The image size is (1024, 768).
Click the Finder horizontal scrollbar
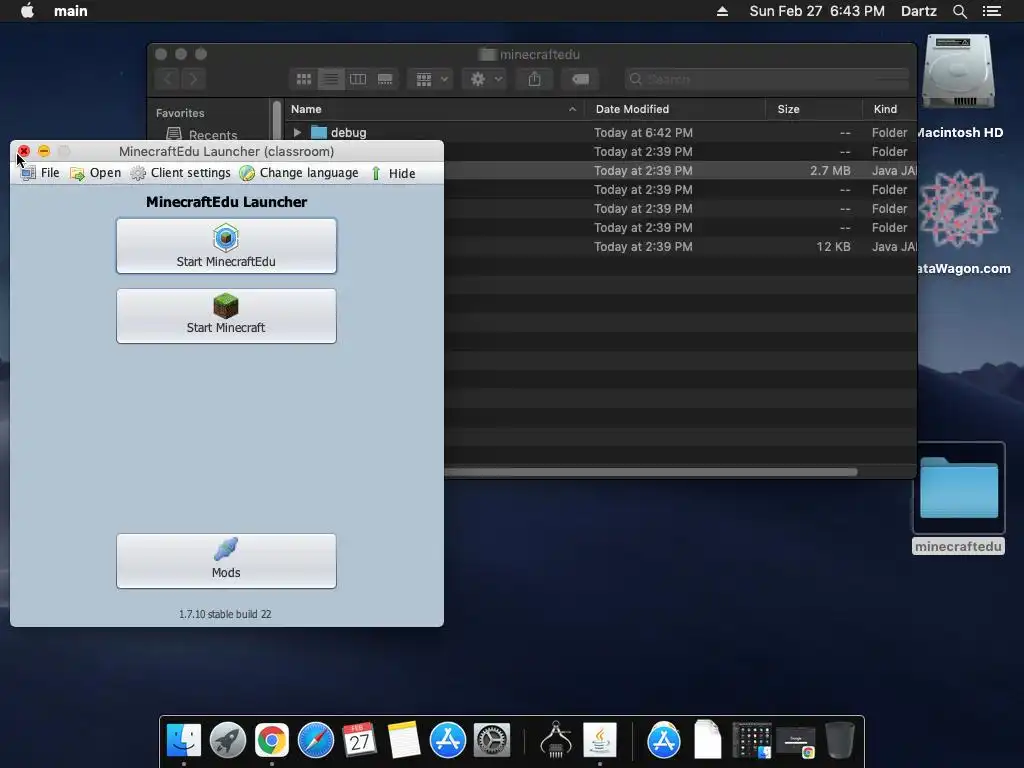[650, 472]
